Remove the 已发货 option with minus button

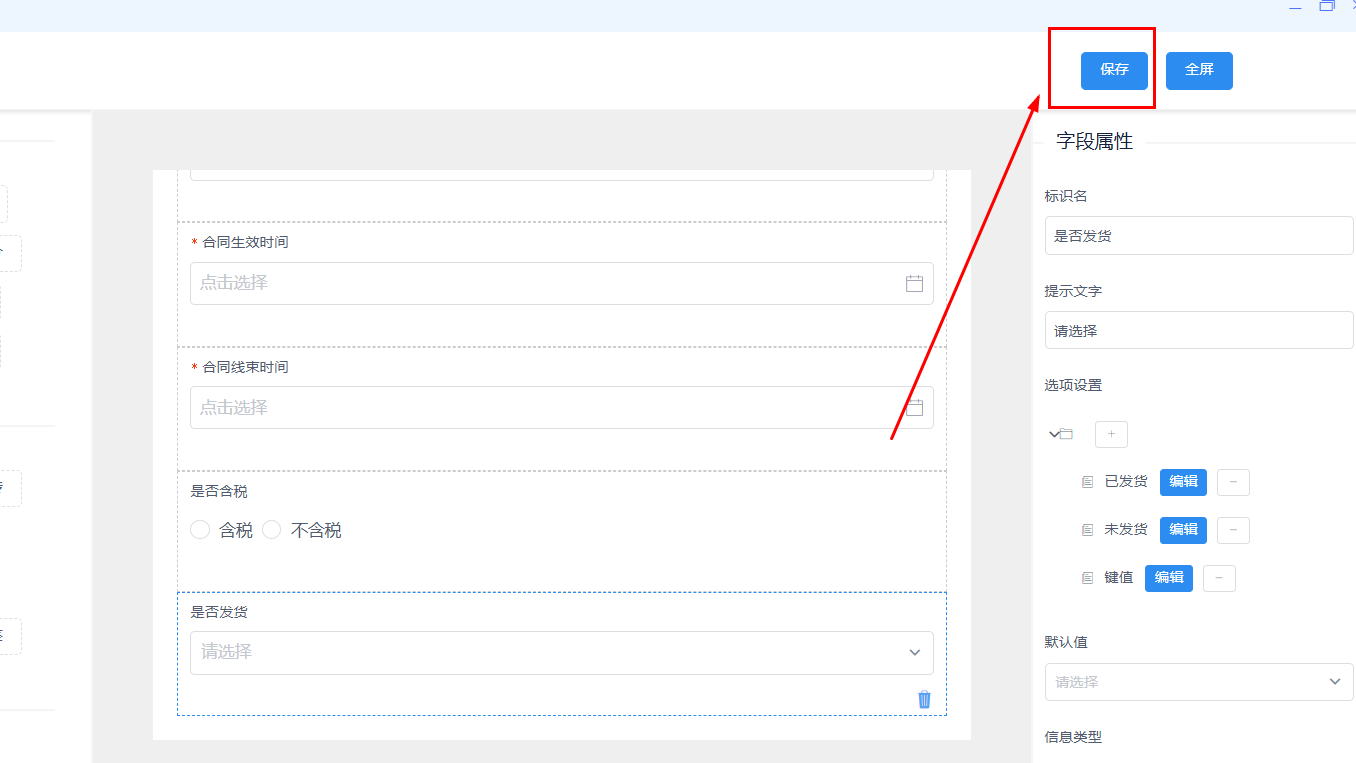[x=1233, y=482]
